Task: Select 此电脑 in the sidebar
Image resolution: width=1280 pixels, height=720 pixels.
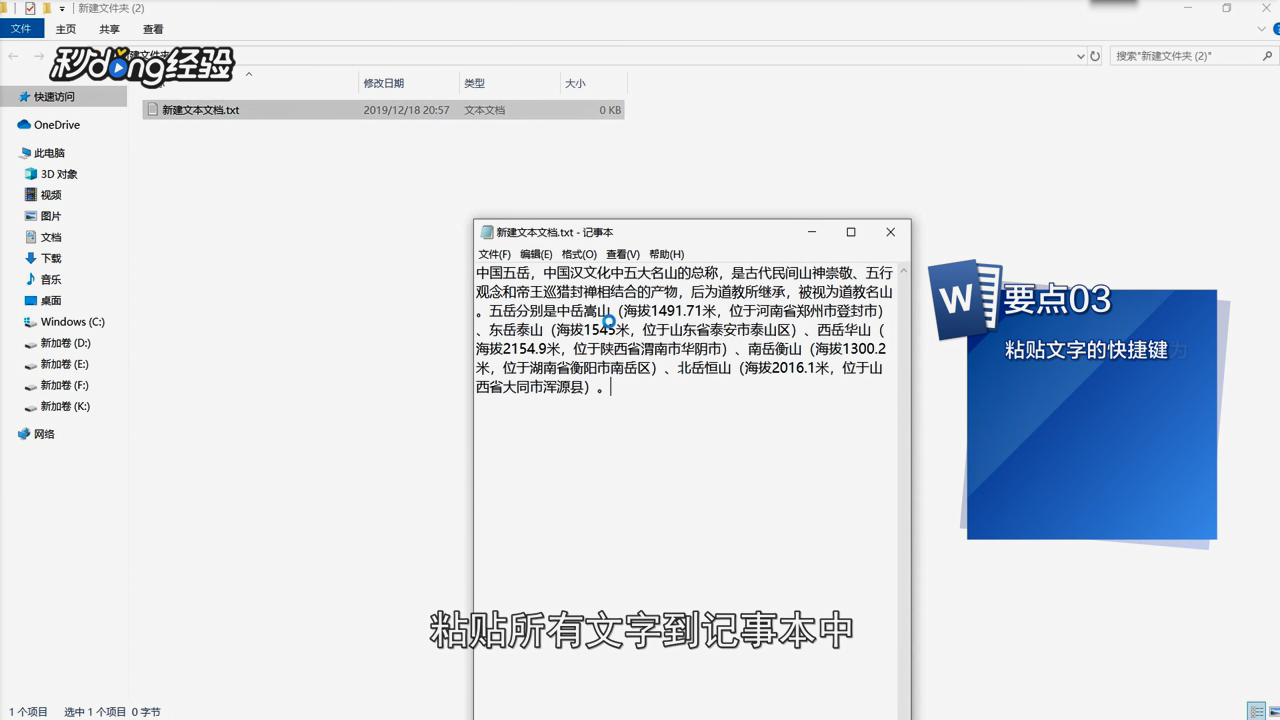Action: [45, 152]
